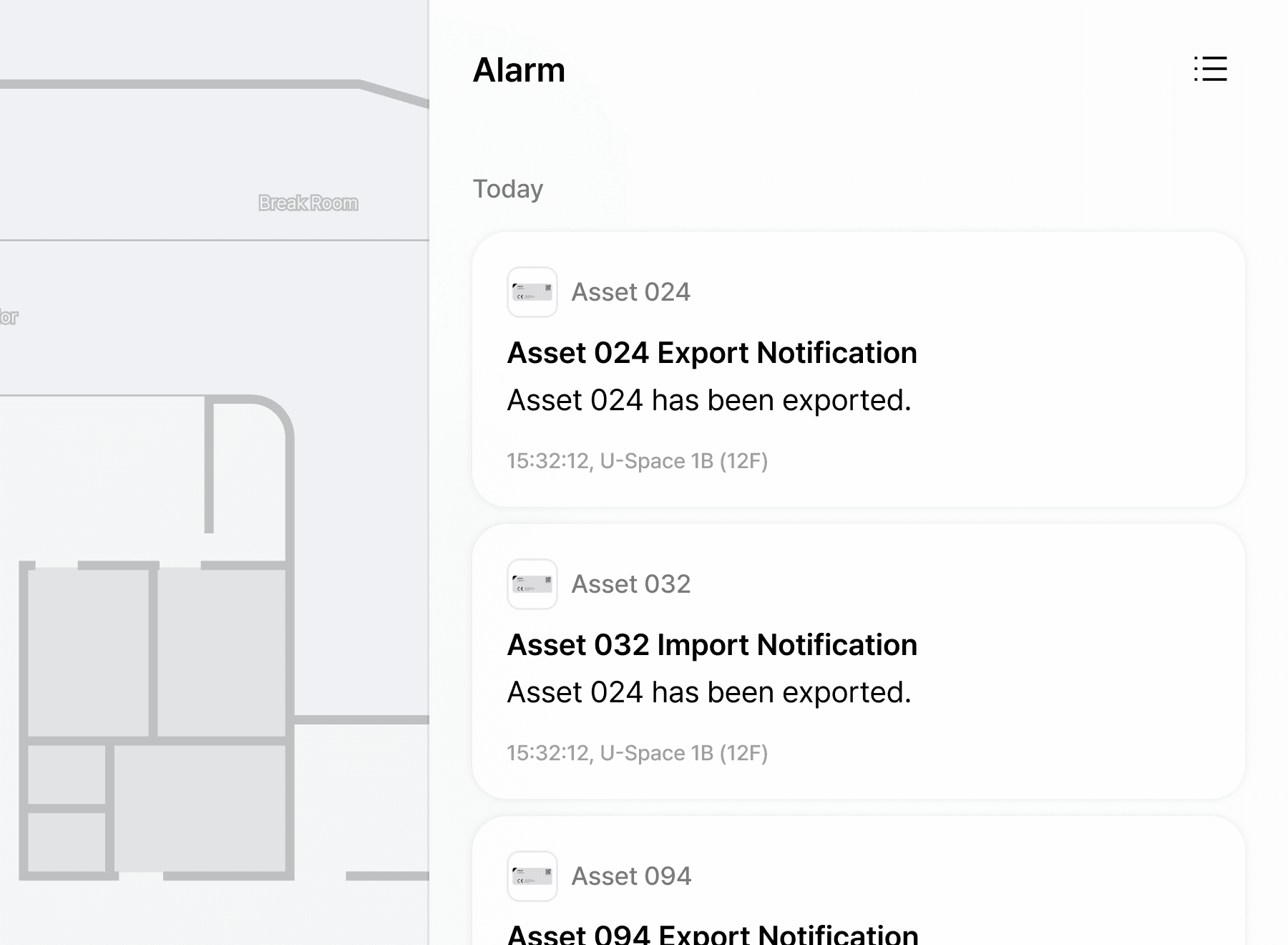Click the partially visible corridor label on map
Screen dimensions: 1288x945
coord(9,317)
